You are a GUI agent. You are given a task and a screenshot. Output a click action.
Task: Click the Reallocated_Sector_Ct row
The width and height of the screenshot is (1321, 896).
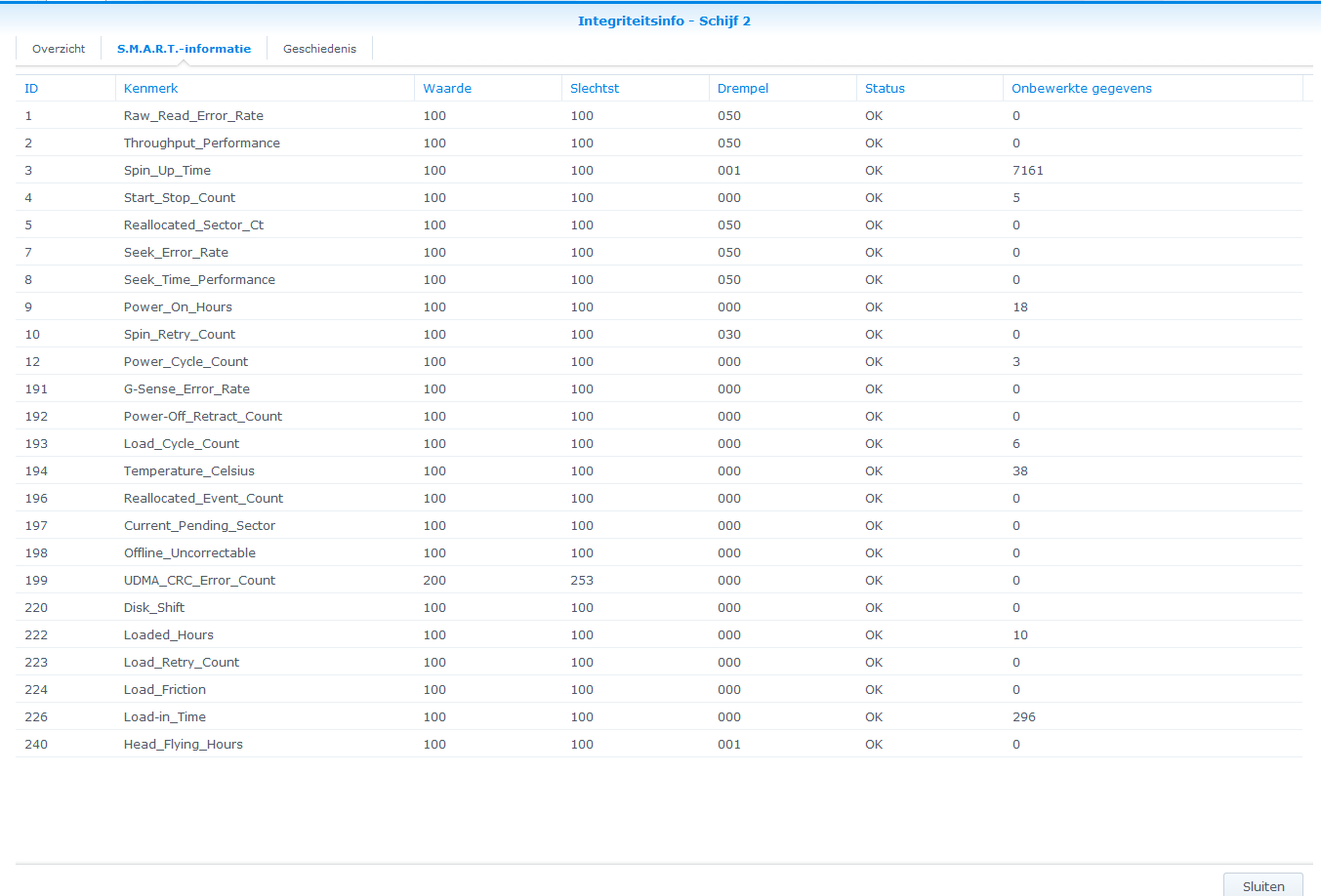pyautogui.click(x=193, y=225)
